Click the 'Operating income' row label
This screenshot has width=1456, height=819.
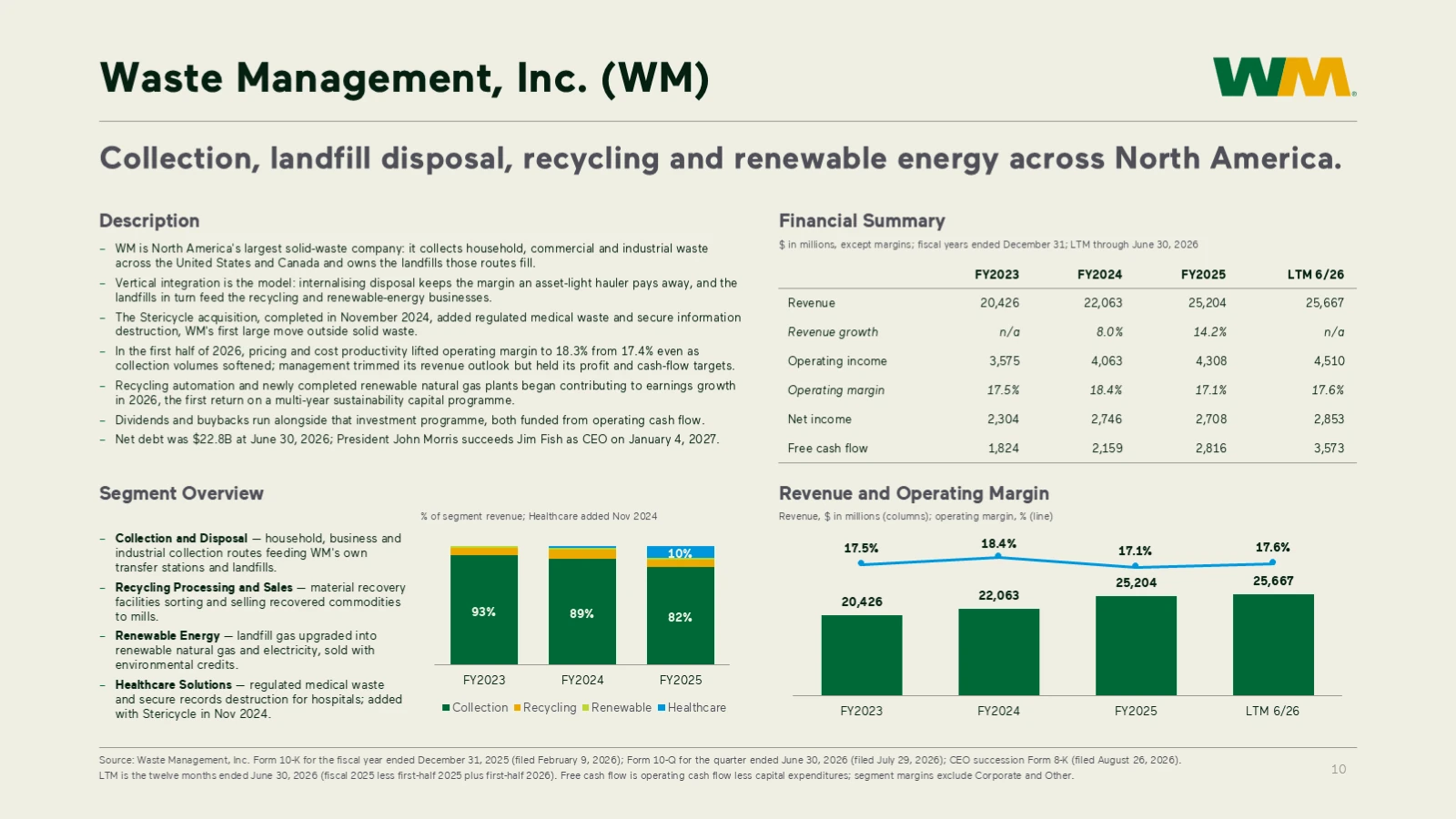[x=837, y=361]
